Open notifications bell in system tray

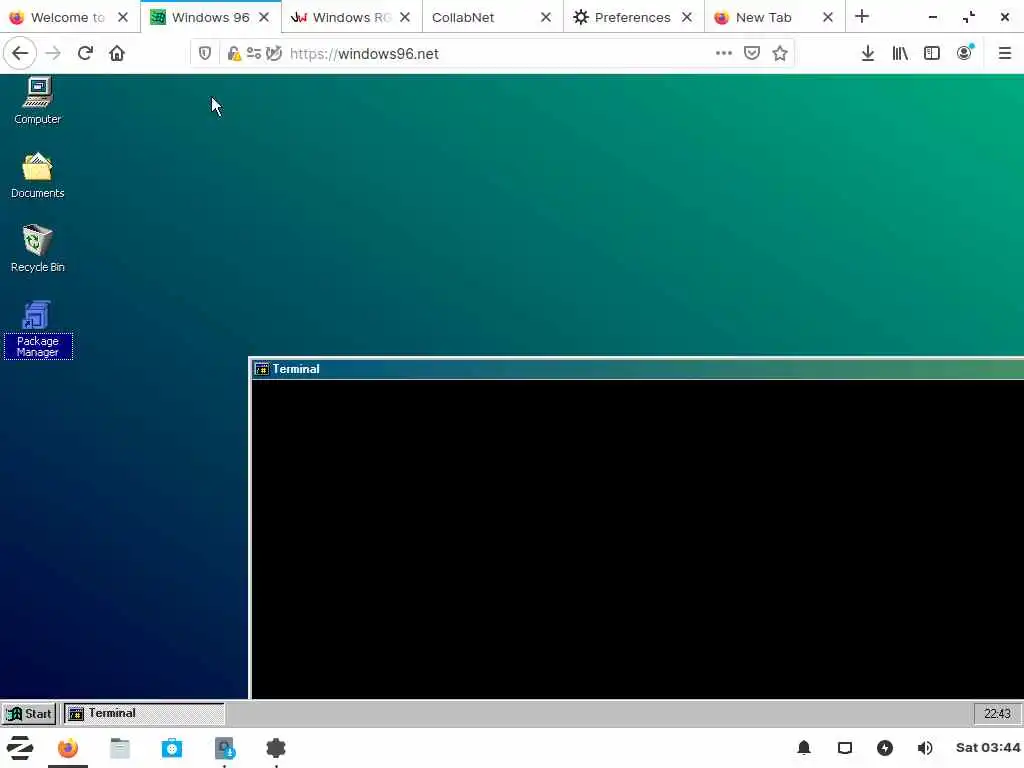pos(804,748)
